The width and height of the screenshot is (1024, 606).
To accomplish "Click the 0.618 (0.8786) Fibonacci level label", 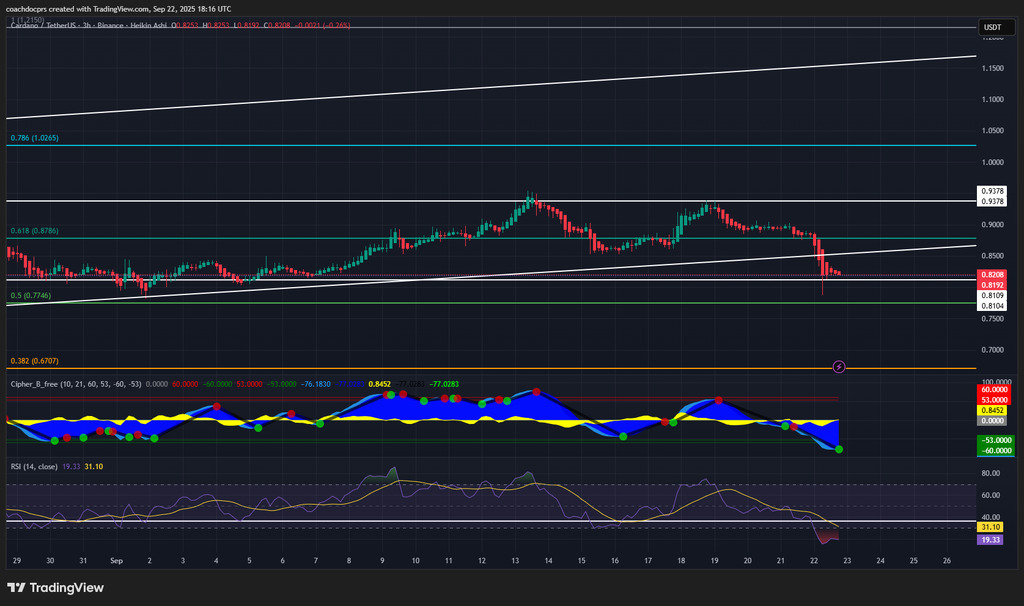I will [x=34, y=231].
